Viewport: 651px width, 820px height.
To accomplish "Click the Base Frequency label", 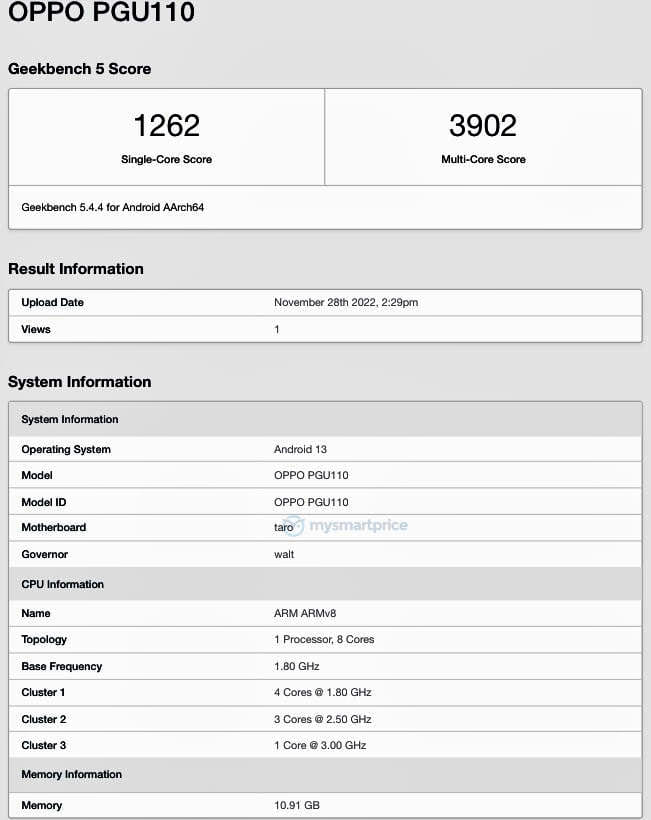I will (x=62, y=667).
